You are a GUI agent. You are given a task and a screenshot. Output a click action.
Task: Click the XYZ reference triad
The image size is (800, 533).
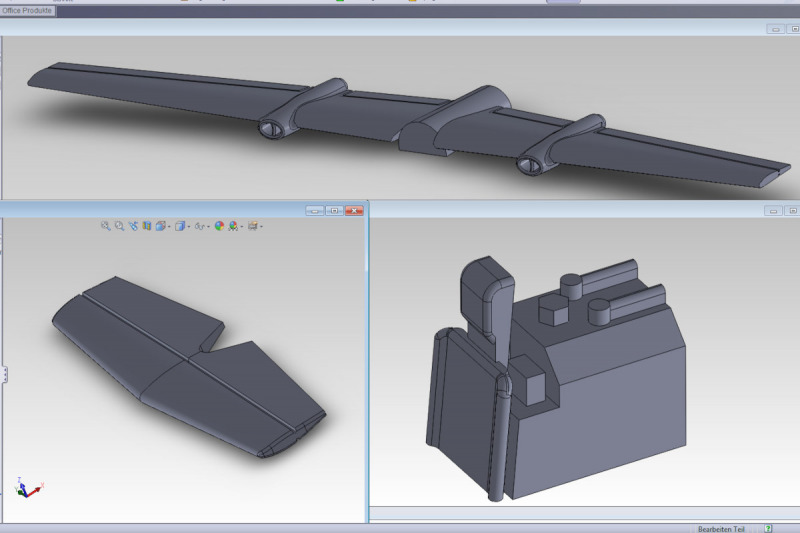pyautogui.click(x=30, y=488)
